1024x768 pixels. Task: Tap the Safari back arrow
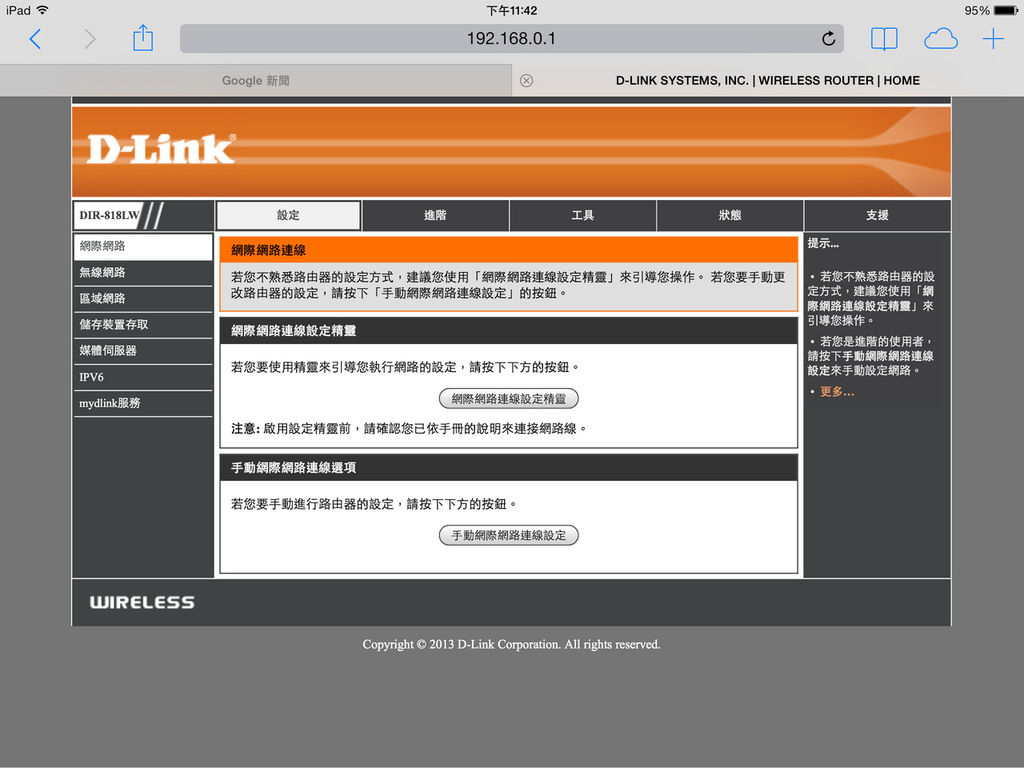pyautogui.click(x=35, y=39)
